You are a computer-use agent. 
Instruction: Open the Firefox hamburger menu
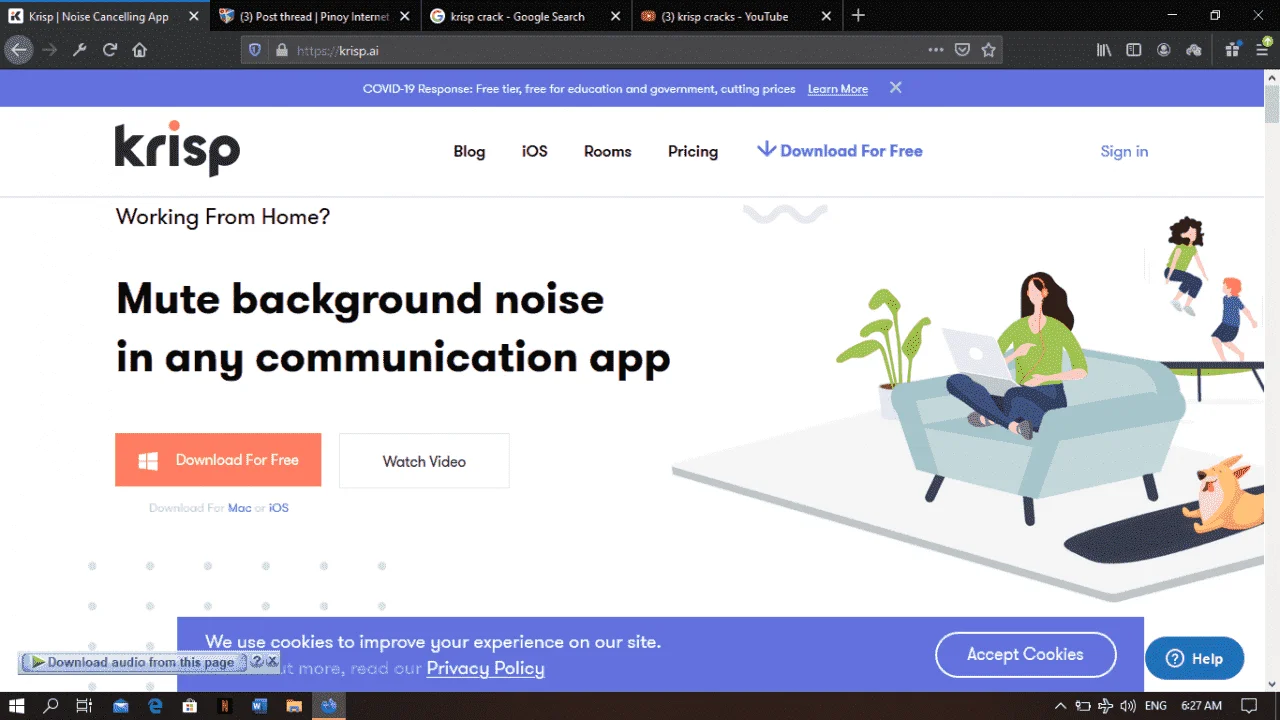click(1262, 50)
